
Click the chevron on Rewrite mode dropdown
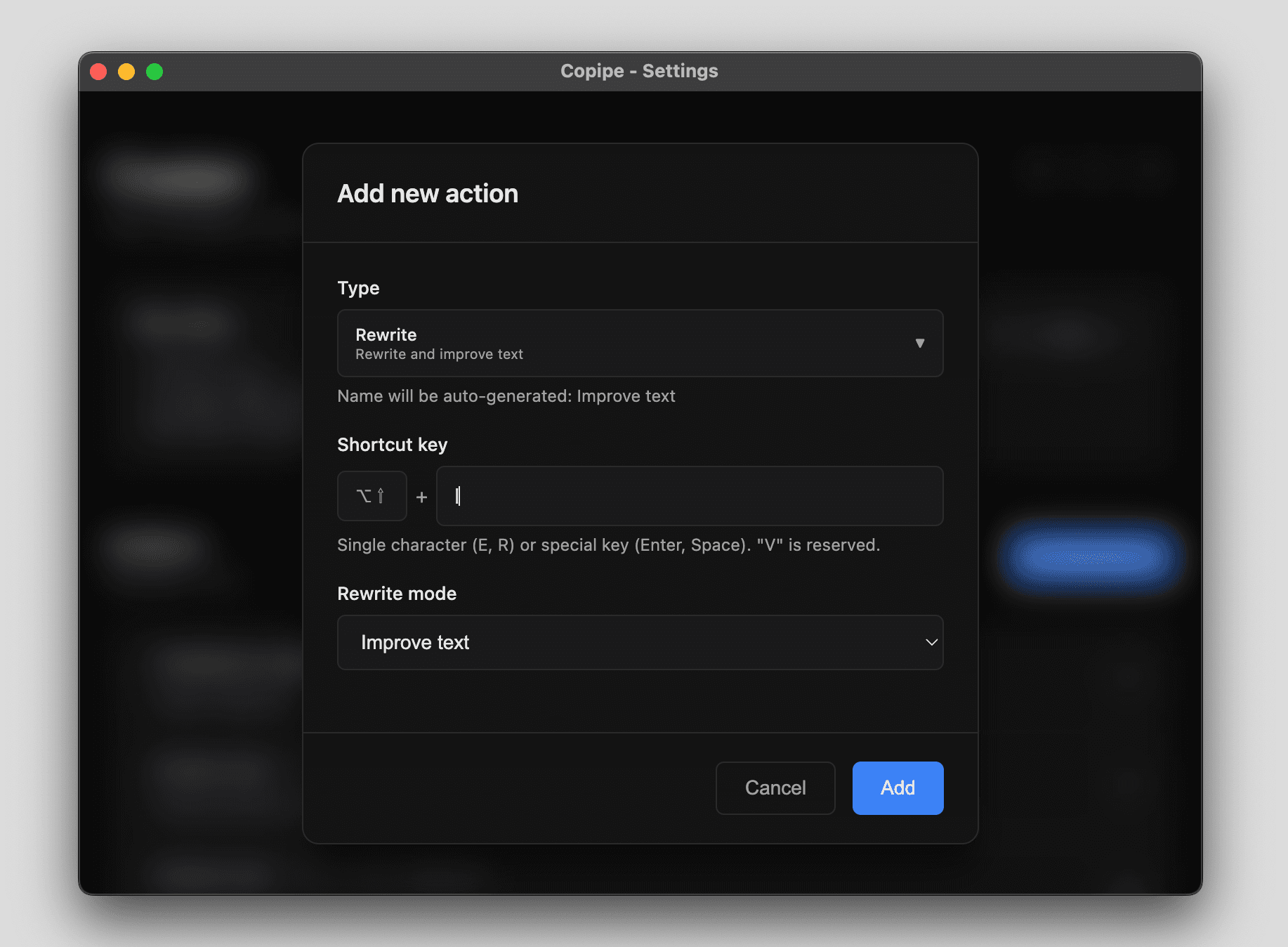point(931,643)
